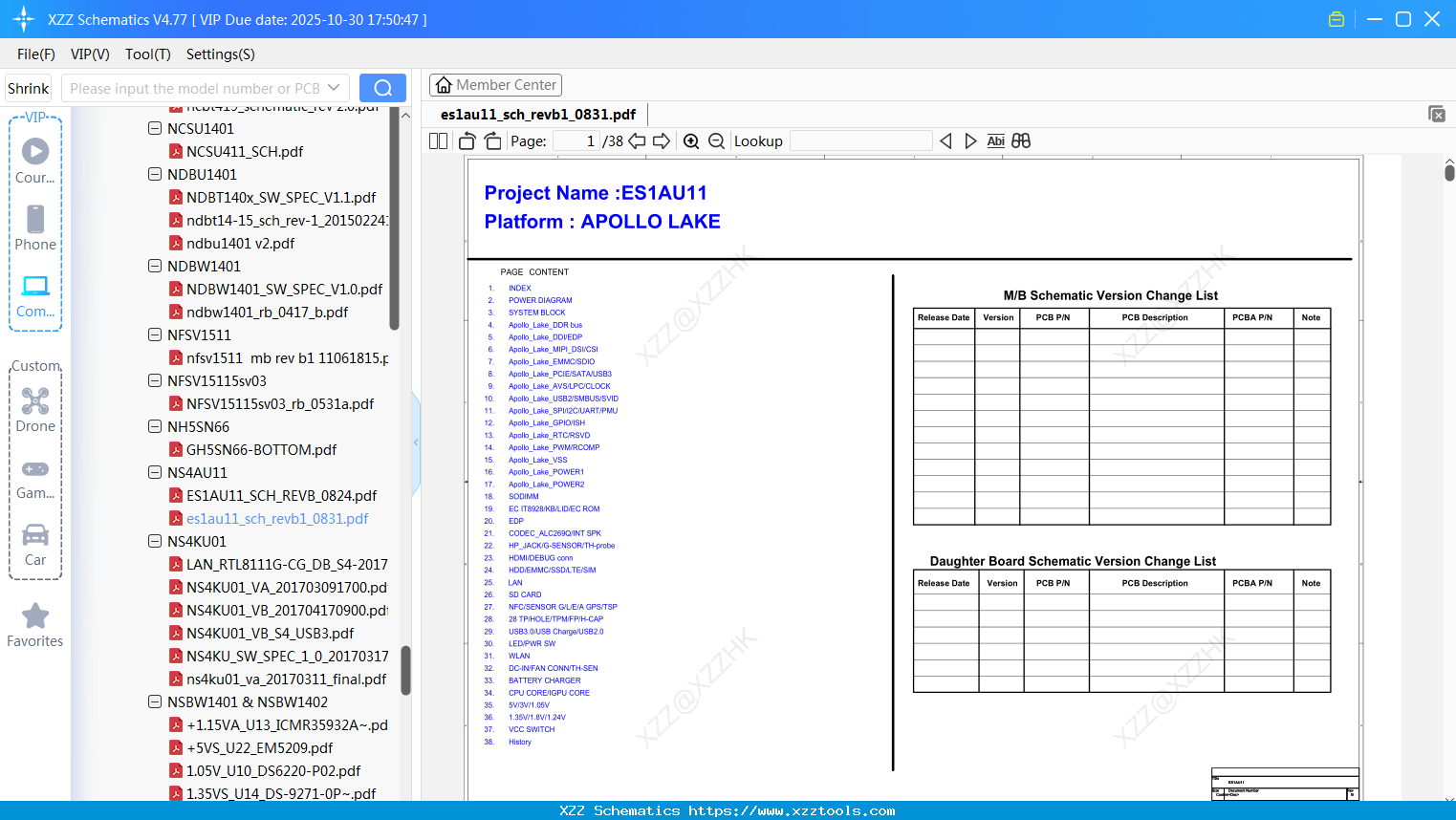Click the binoculars search icon
The width and height of the screenshot is (1456, 820).
click(x=1021, y=141)
